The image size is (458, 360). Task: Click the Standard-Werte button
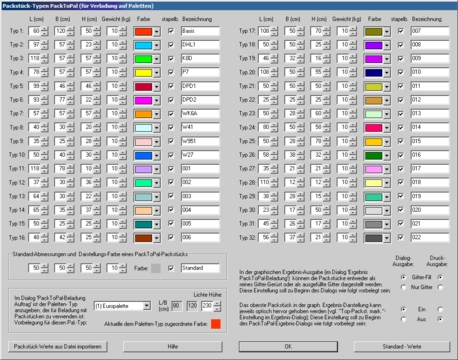pyautogui.click(x=402, y=347)
